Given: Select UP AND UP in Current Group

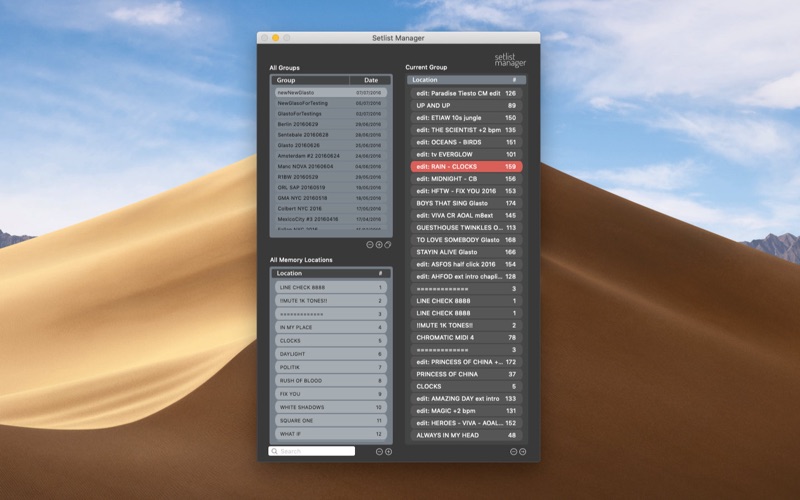Looking at the screenshot, I should pyautogui.click(x=466, y=106).
